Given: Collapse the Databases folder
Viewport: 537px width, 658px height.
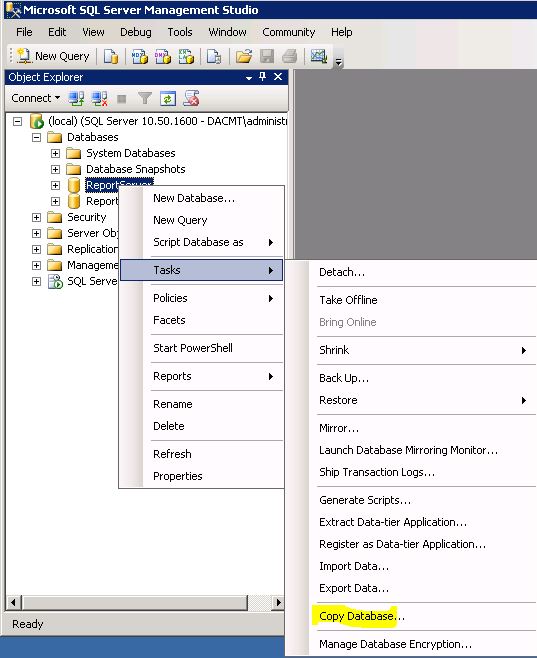Looking at the screenshot, I should pyautogui.click(x=36, y=137).
